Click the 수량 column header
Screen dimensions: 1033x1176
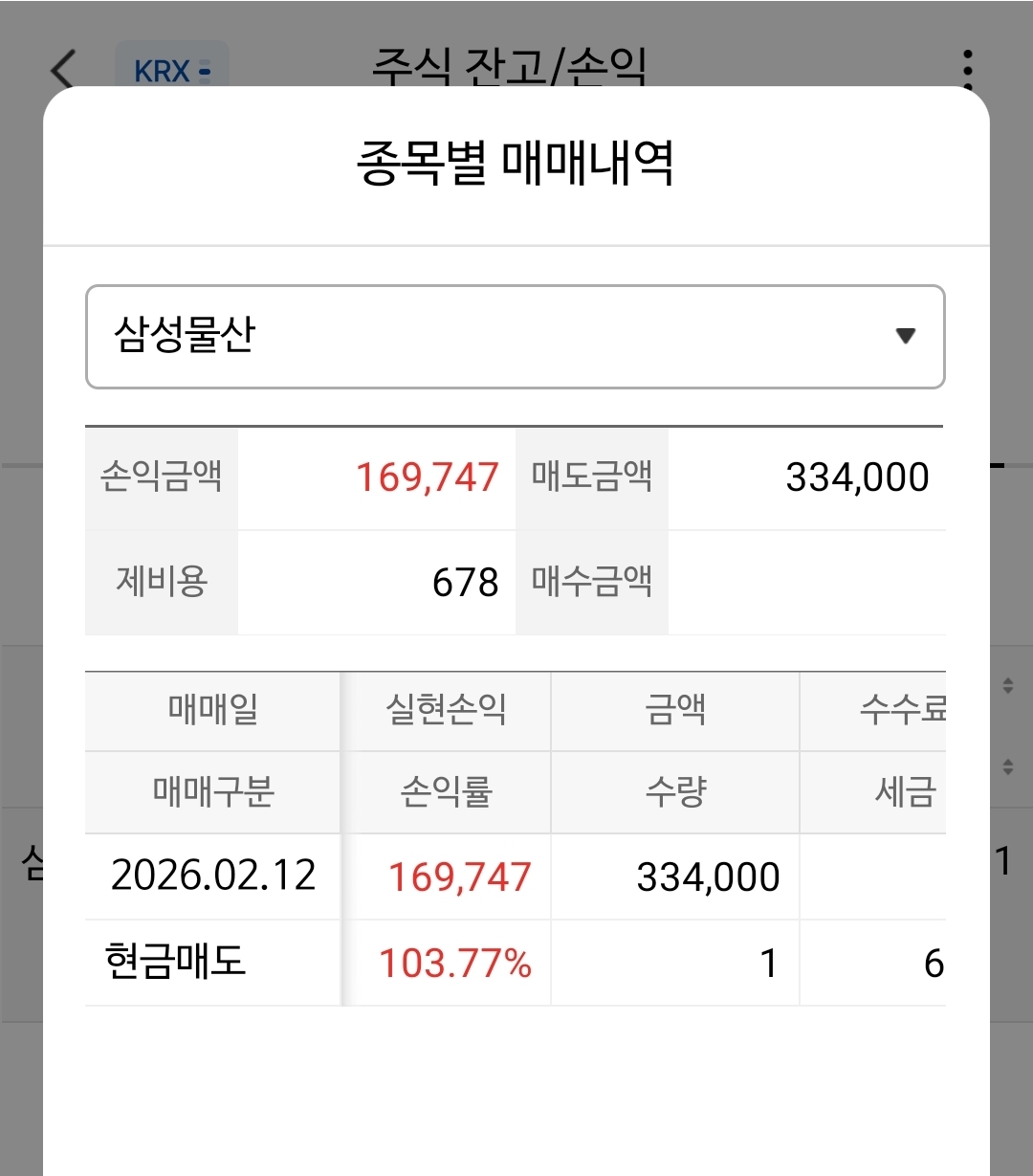tap(675, 791)
